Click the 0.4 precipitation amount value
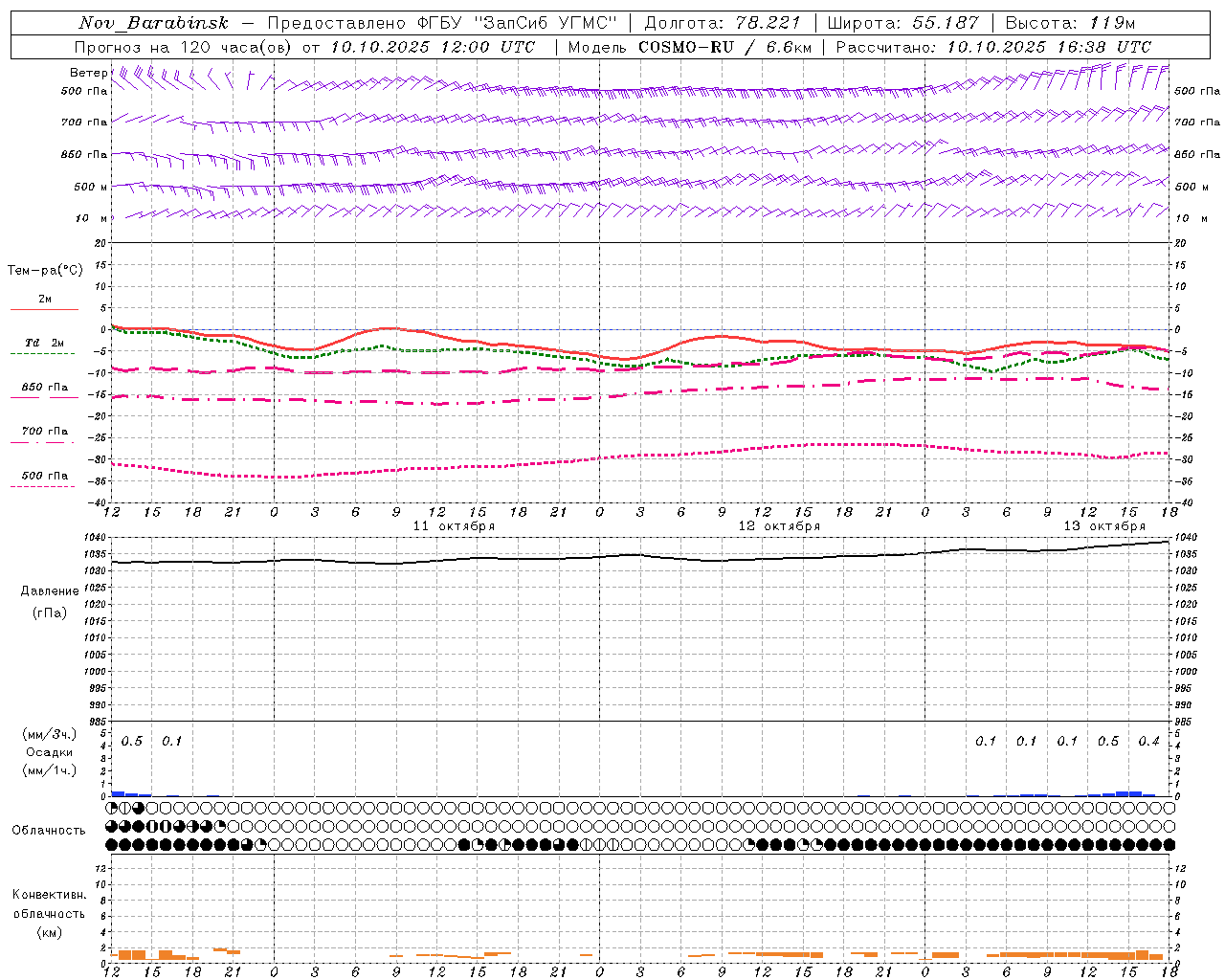Image resolution: width=1225 pixels, height=980 pixels. pyautogui.click(x=1148, y=741)
